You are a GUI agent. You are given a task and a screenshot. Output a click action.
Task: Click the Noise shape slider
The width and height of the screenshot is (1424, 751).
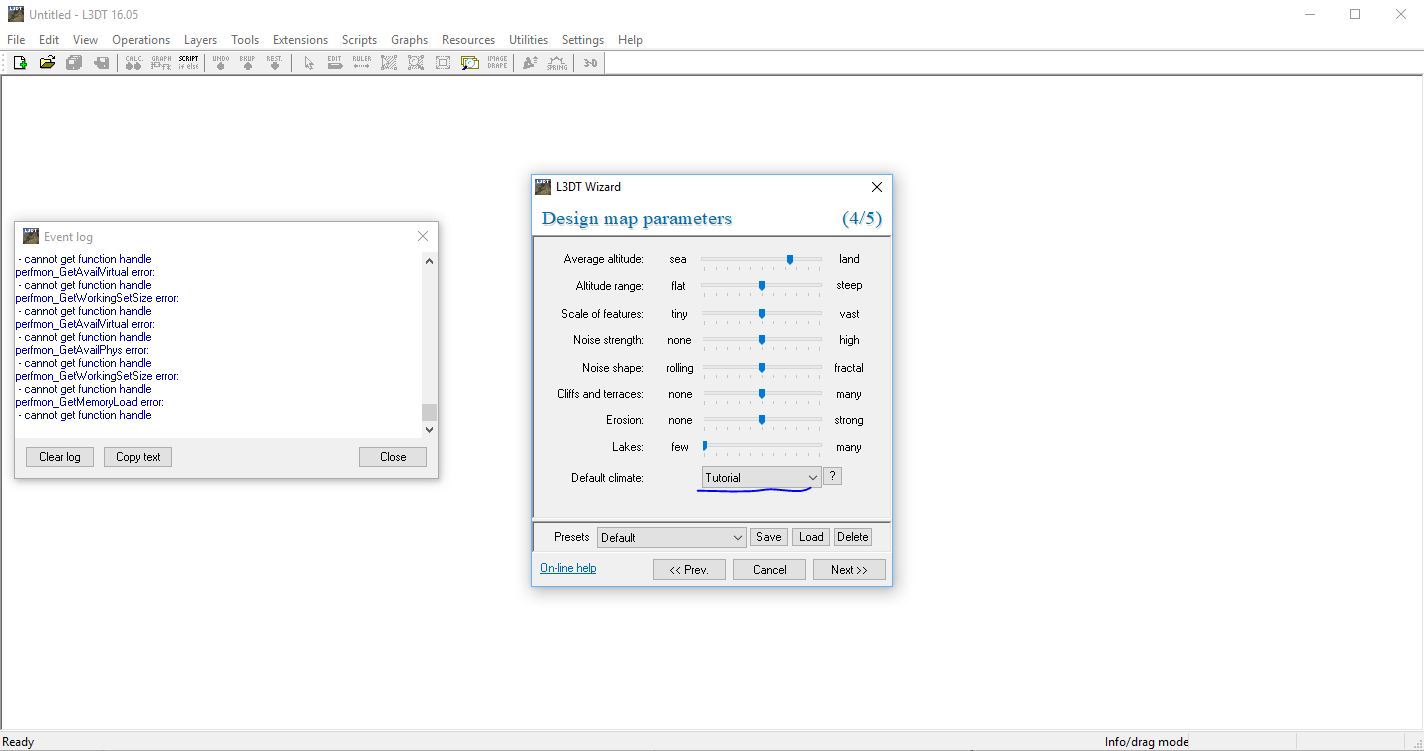coord(761,368)
